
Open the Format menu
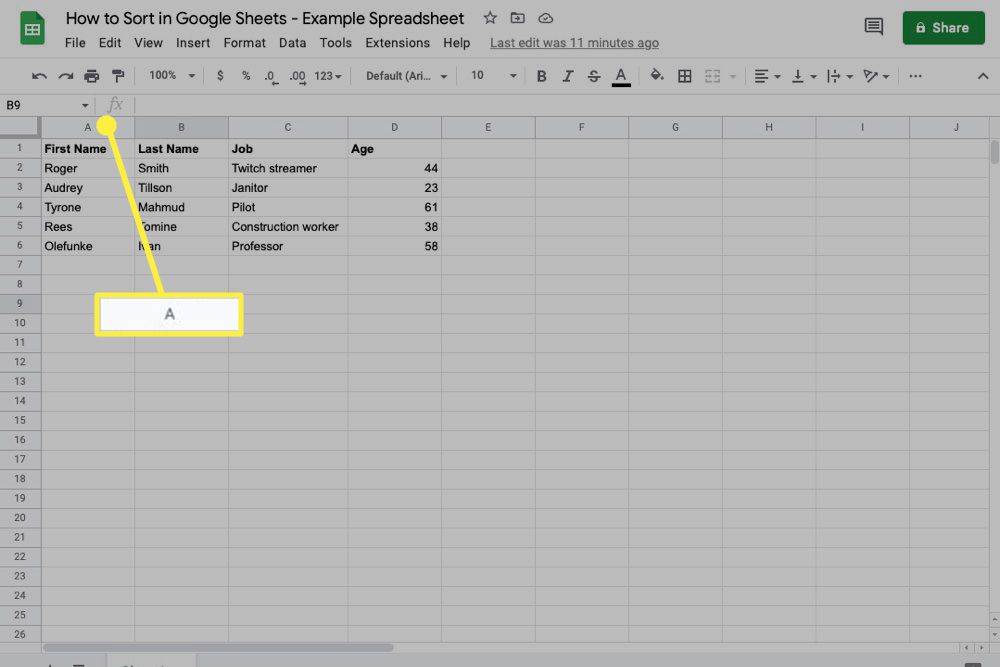(244, 43)
